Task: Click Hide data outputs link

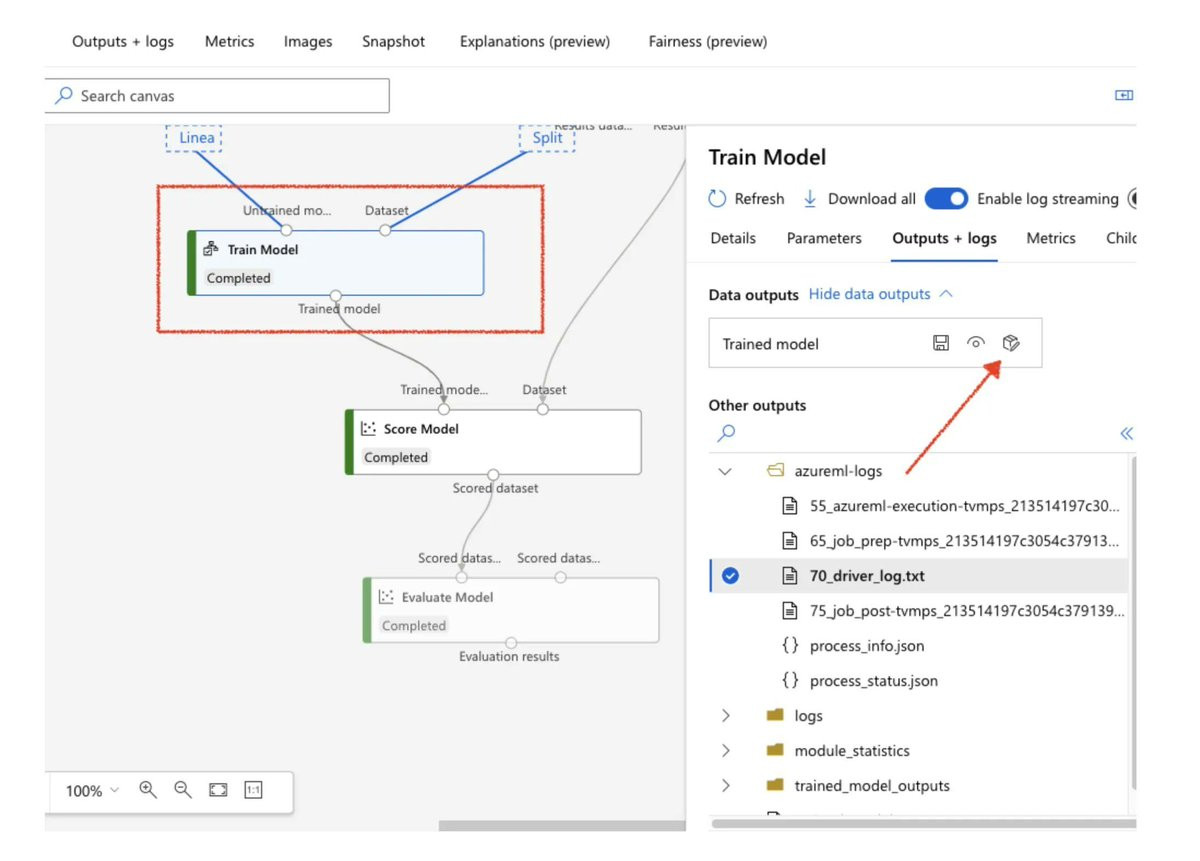Action: (x=880, y=294)
